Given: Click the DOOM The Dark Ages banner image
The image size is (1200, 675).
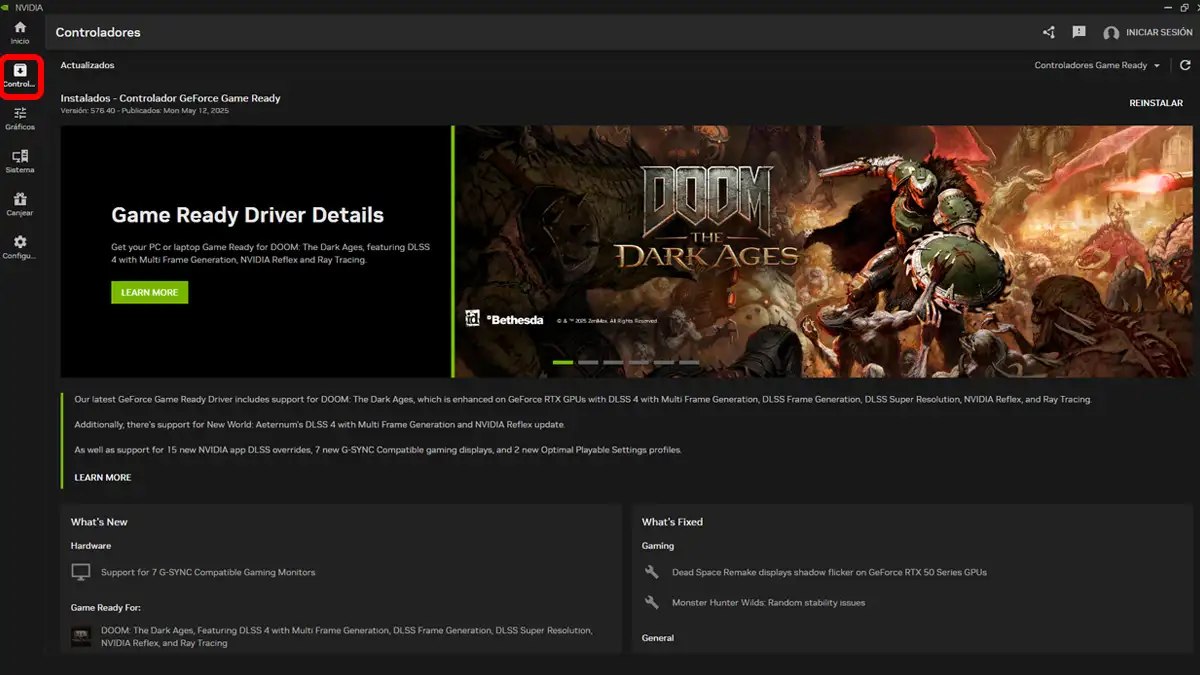Looking at the screenshot, I should click(x=825, y=251).
